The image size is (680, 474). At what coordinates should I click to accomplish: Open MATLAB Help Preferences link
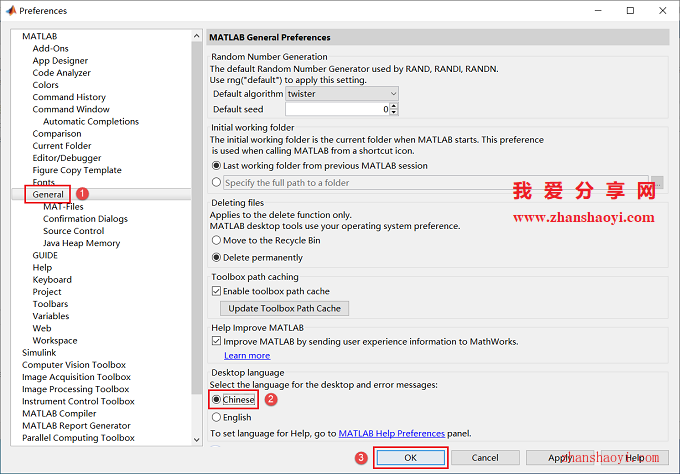coord(392,434)
